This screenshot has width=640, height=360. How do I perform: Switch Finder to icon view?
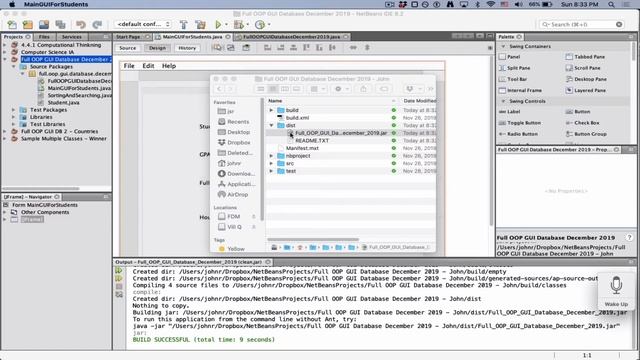click(x=260, y=89)
